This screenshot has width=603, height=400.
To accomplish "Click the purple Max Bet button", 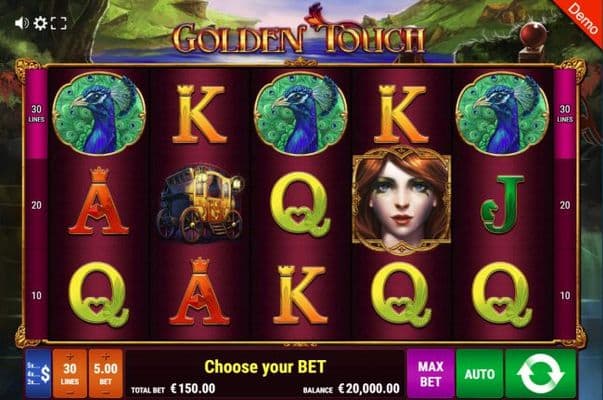I will click(x=431, y=373).
